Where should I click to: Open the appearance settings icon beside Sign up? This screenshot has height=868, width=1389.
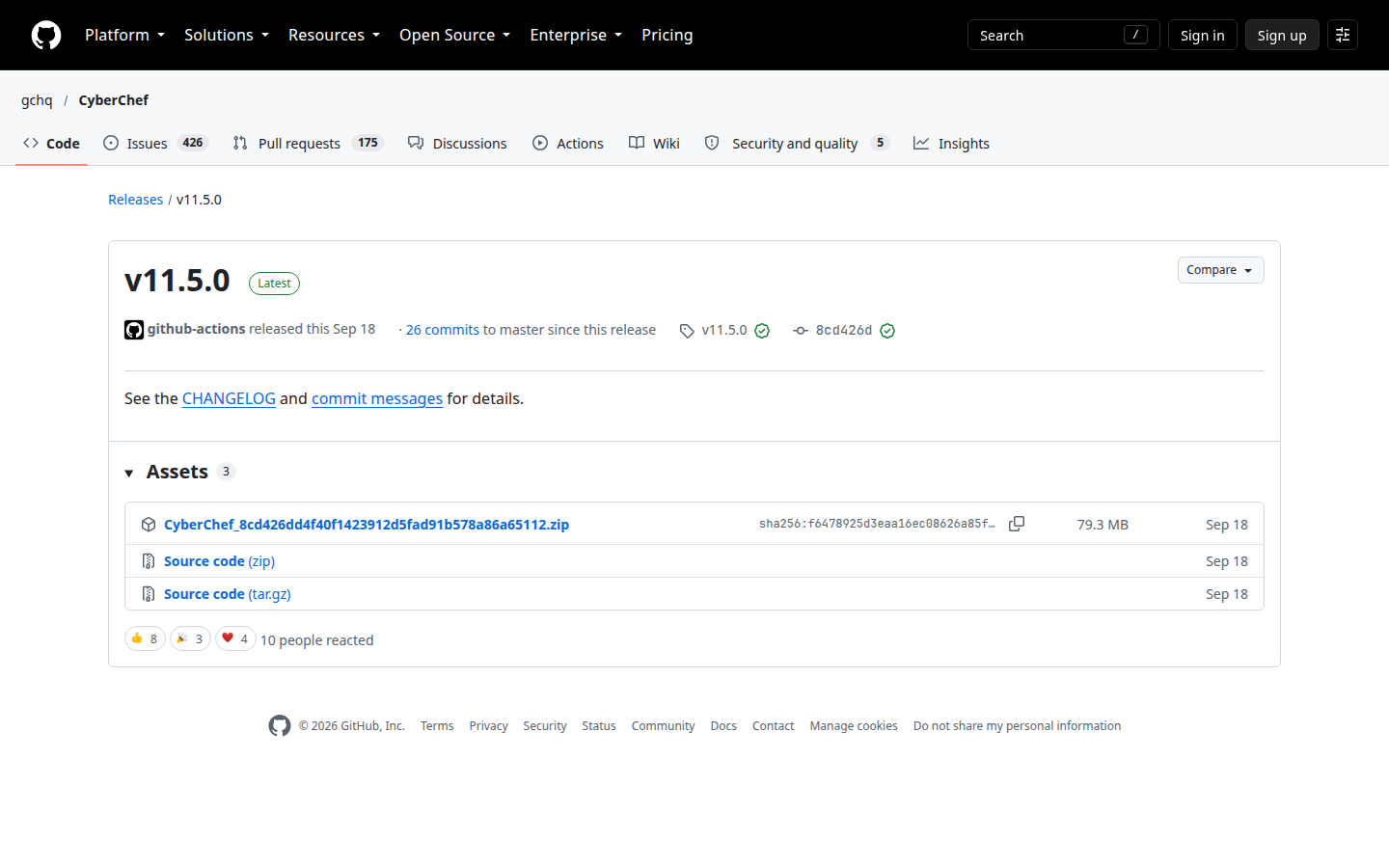pyautogui.click(x=1343, y=35)
